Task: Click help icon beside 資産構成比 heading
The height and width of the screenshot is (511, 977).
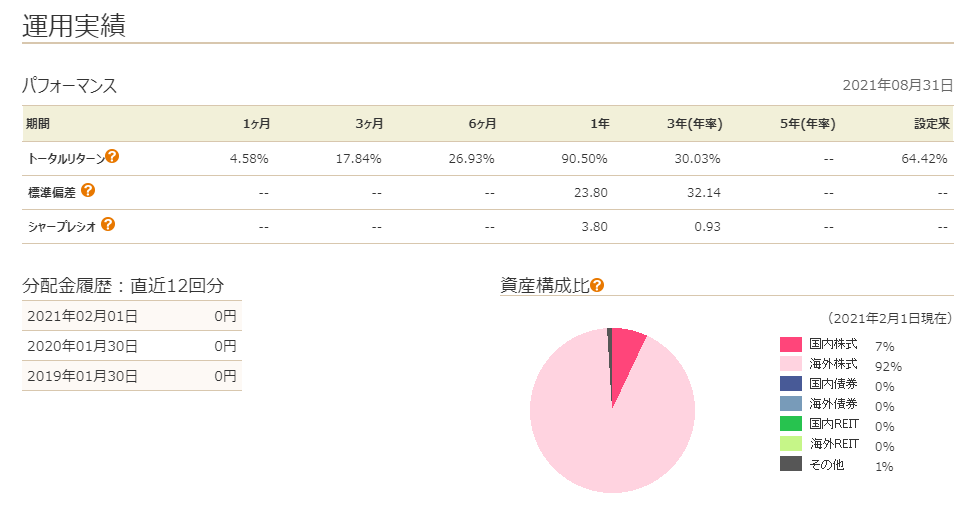Action: [597, 285]
